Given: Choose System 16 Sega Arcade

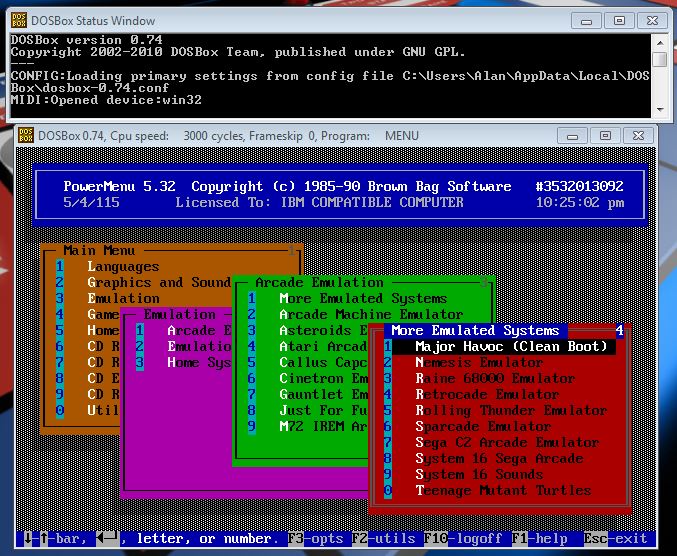Looking at the screenshot, I should tap(499, 458).
